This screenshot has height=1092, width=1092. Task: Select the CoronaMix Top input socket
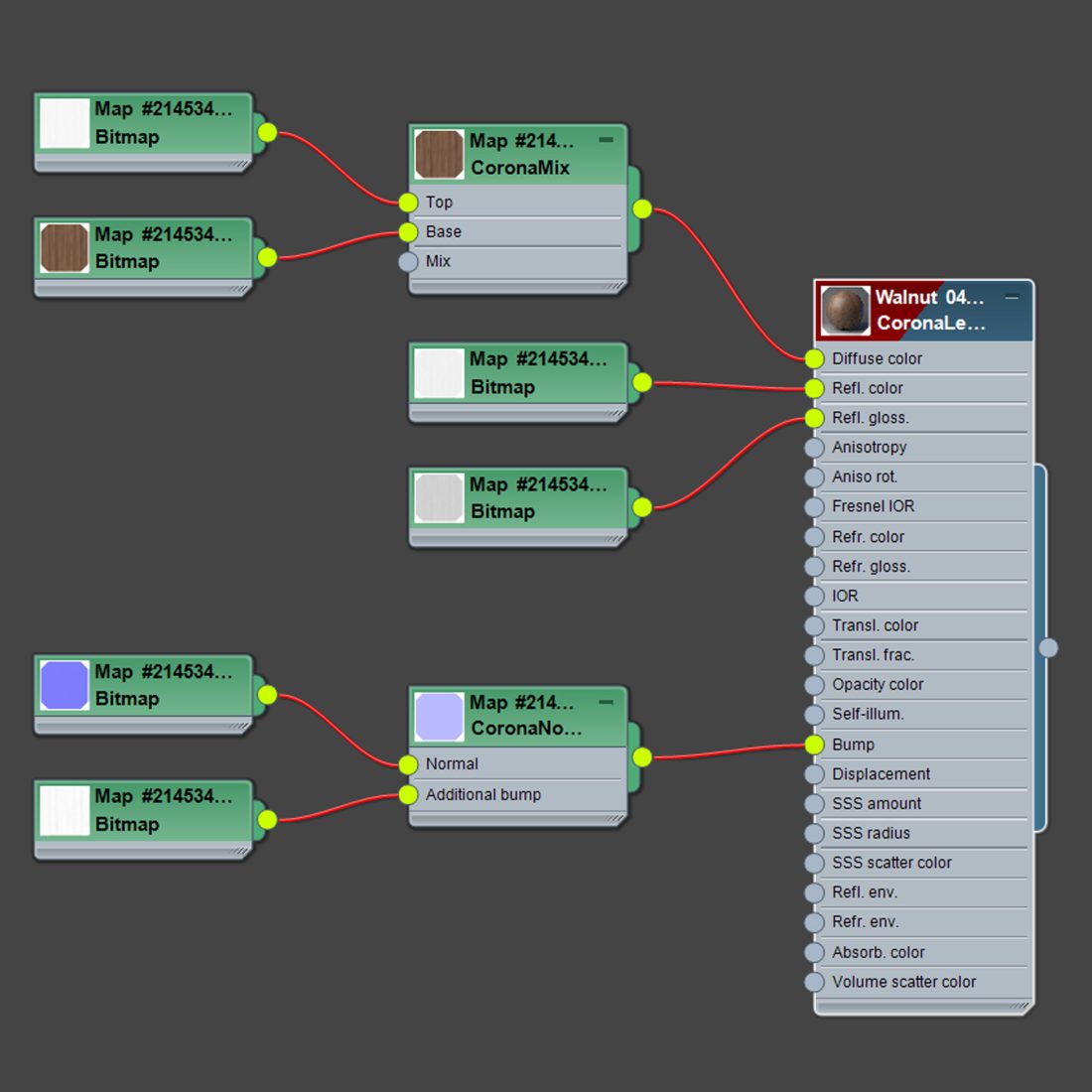[x=408, y=202]
